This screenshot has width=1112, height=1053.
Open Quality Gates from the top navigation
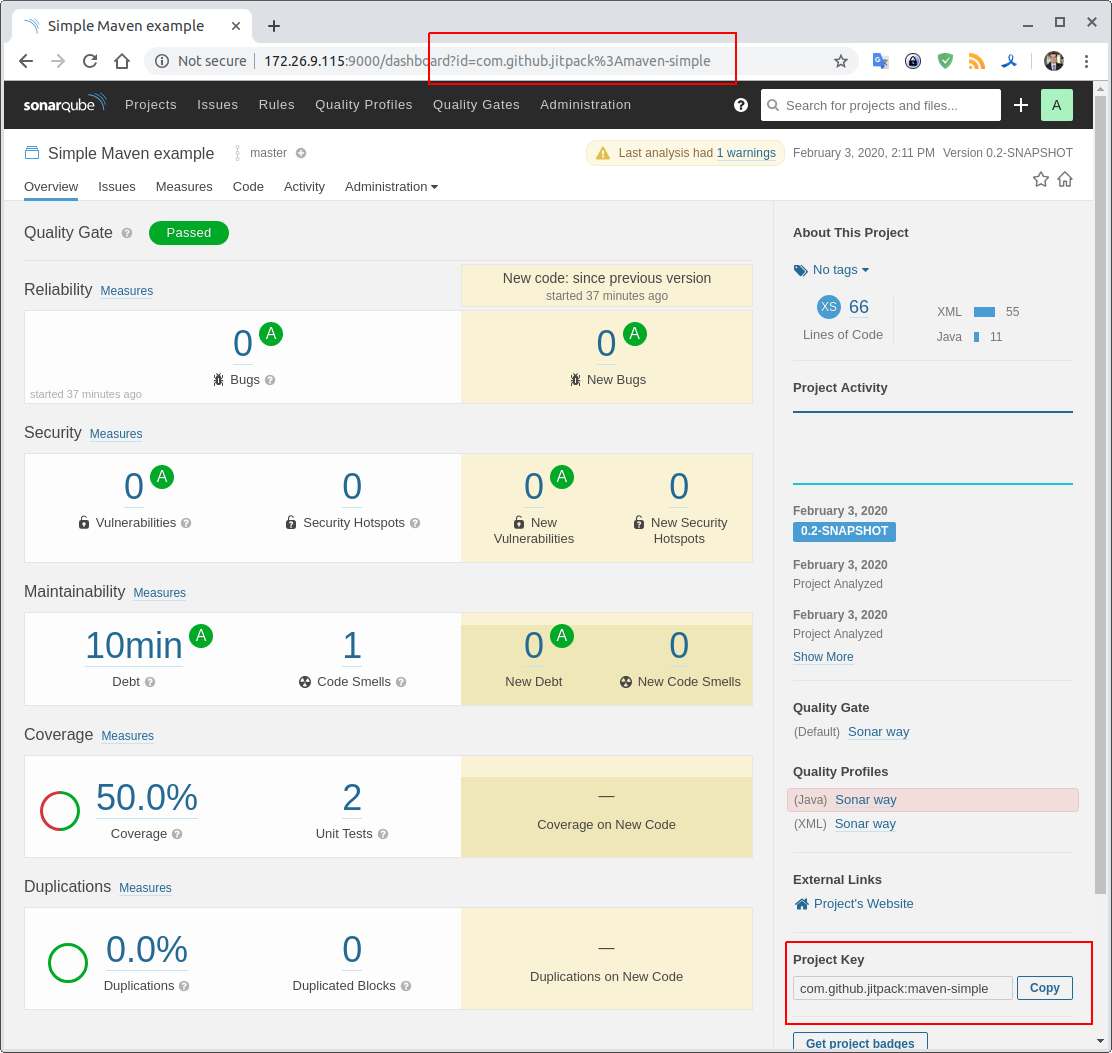(x=476, y=105)
